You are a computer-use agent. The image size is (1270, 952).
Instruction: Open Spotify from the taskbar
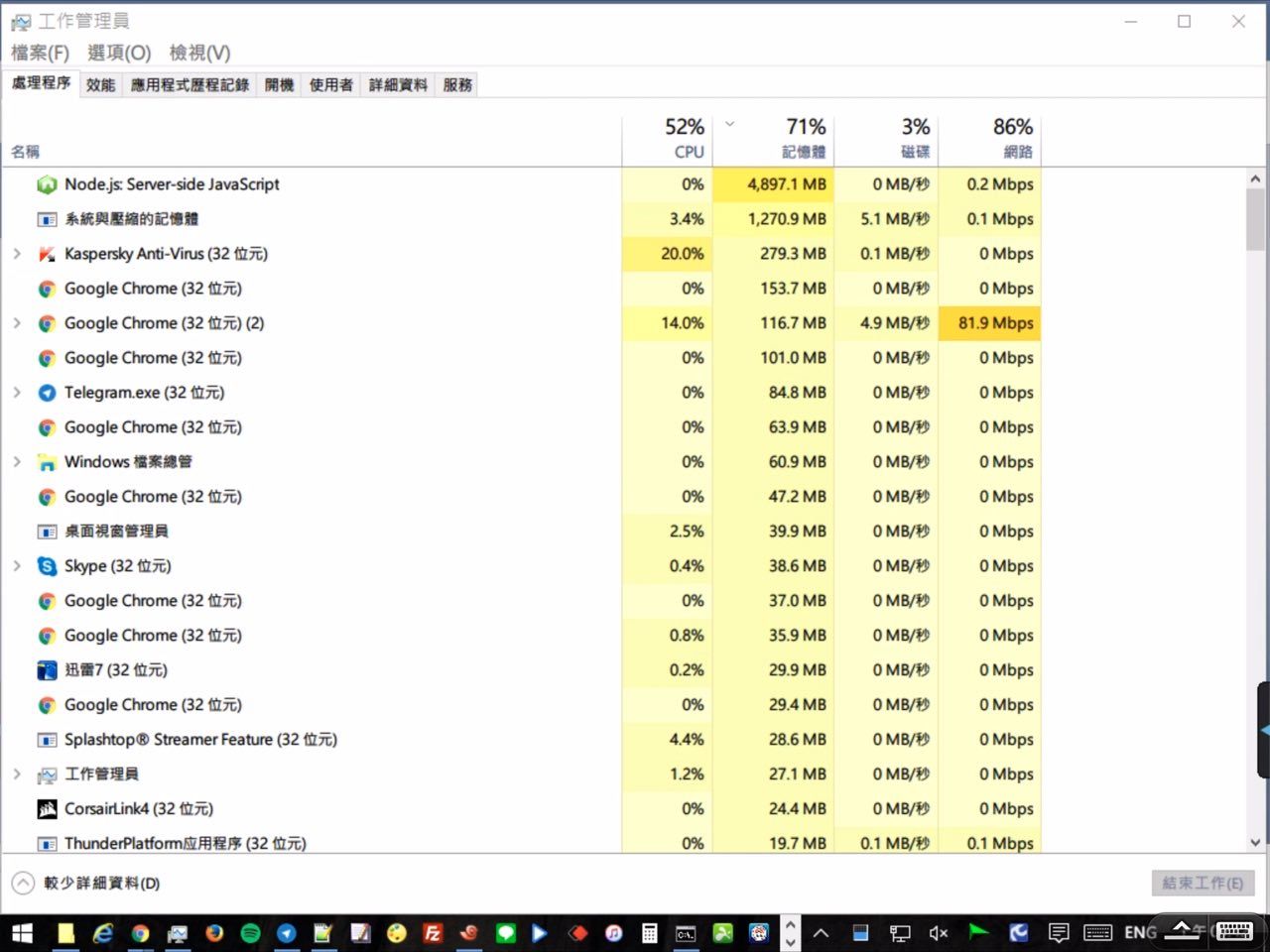pyautogui.click(x=250, y=933)
